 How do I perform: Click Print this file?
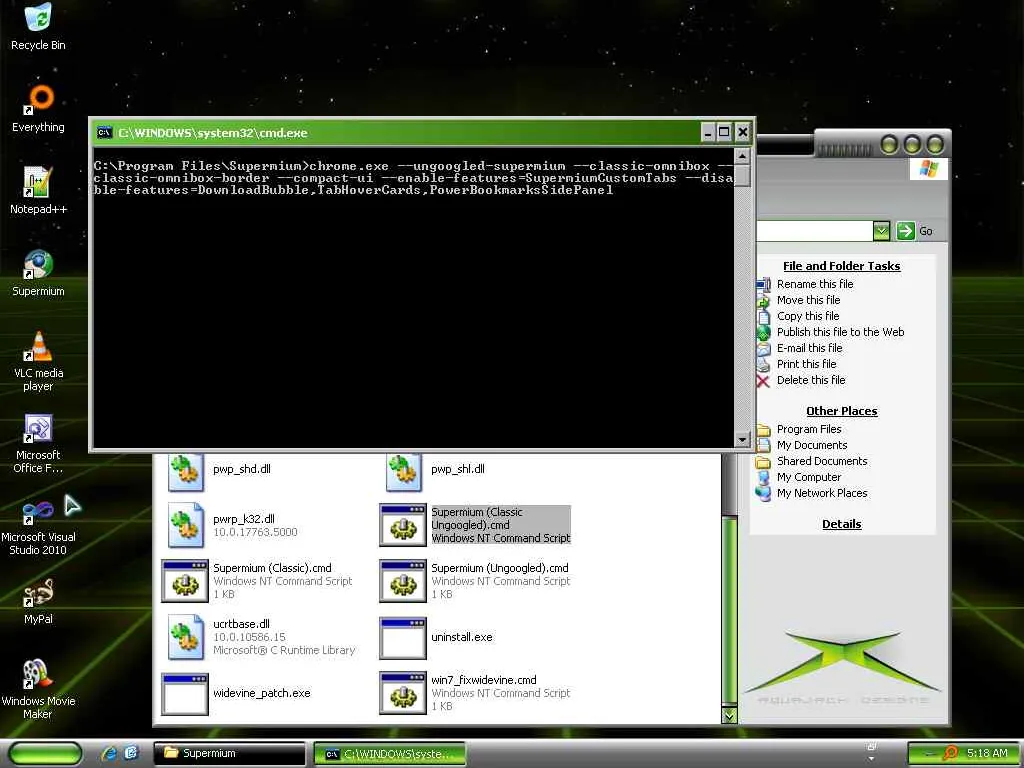pyautogui.click(x=807, y=364)
